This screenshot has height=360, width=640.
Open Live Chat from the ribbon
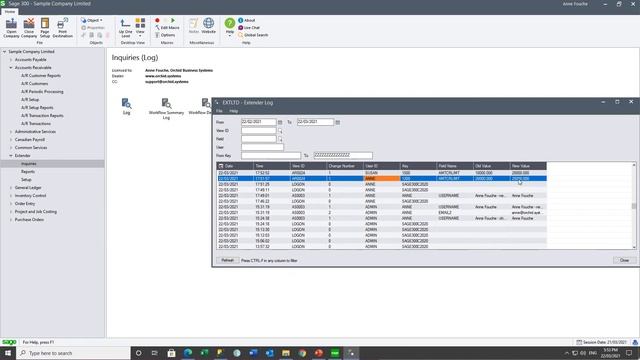pos(249,28)
